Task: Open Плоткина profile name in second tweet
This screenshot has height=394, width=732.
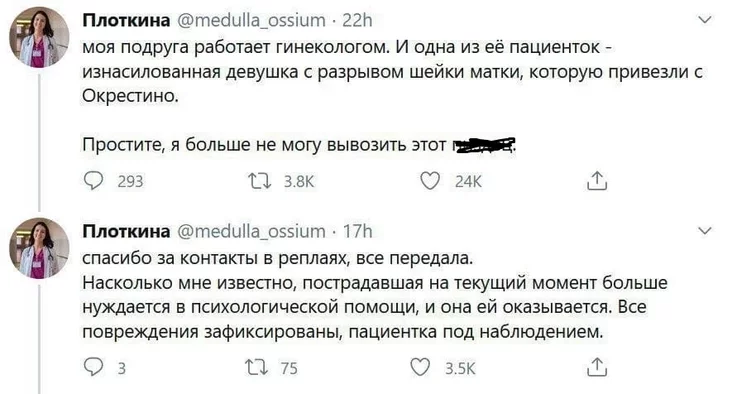Action: (126, 232)
